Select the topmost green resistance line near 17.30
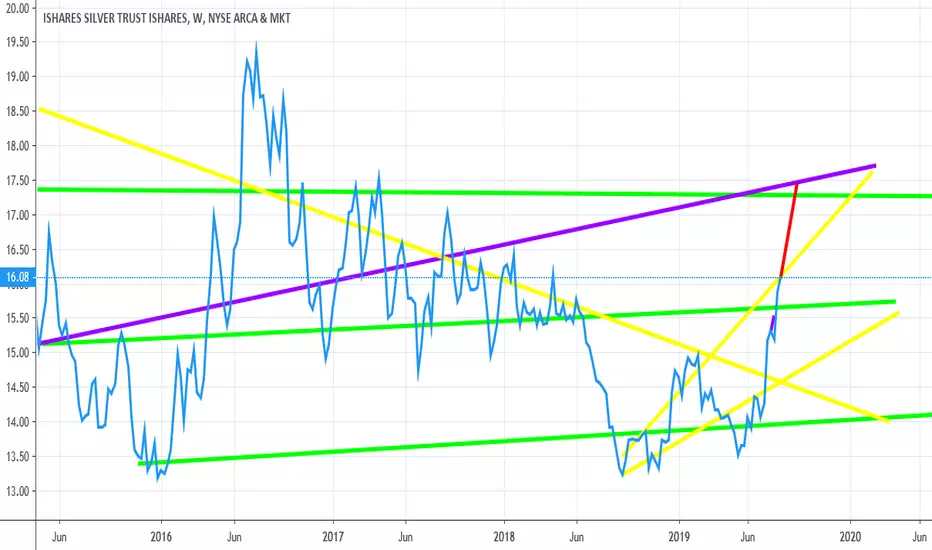932x550 pixels. point(484,193)
